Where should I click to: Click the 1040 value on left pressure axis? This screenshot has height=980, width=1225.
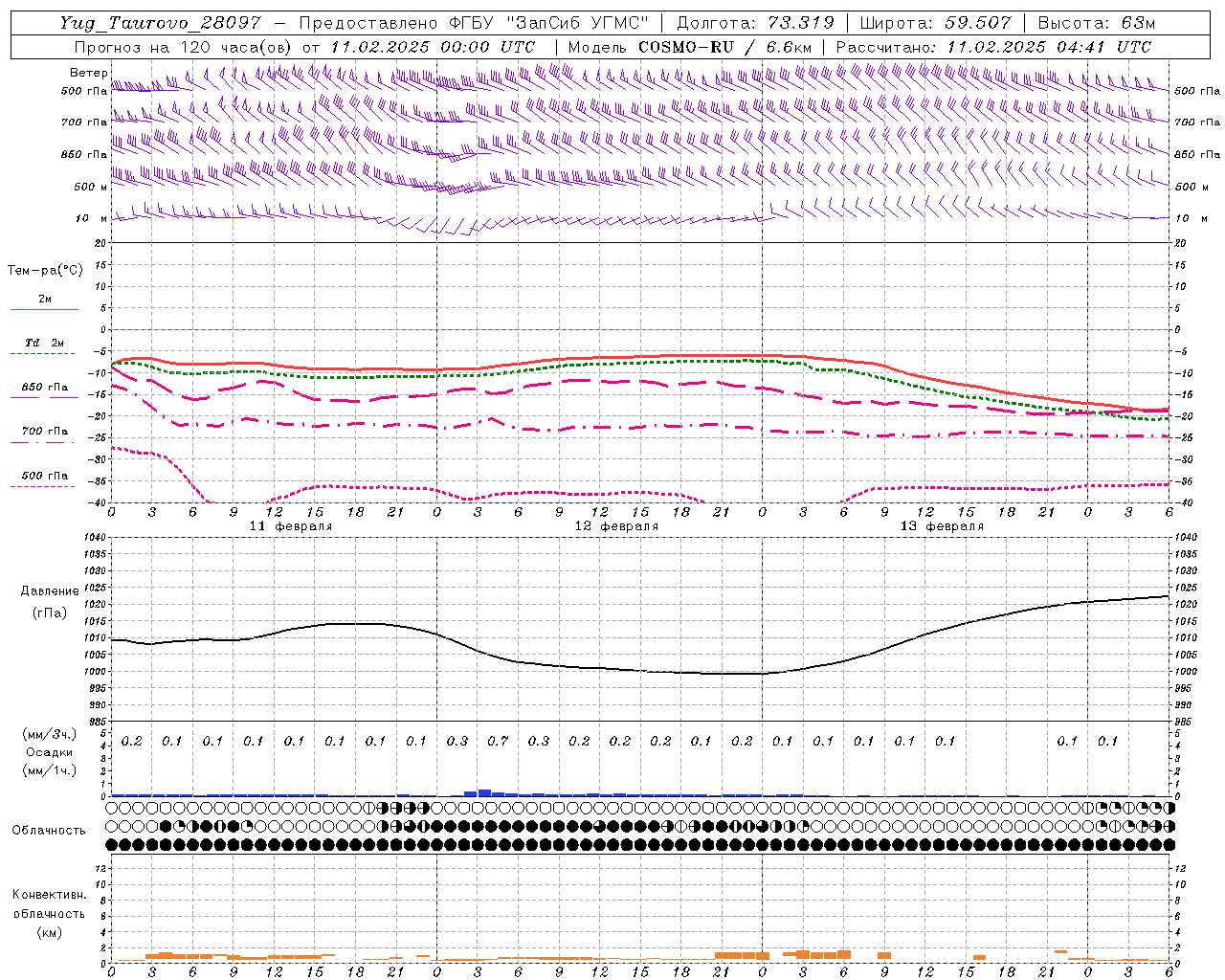point(94,538)
